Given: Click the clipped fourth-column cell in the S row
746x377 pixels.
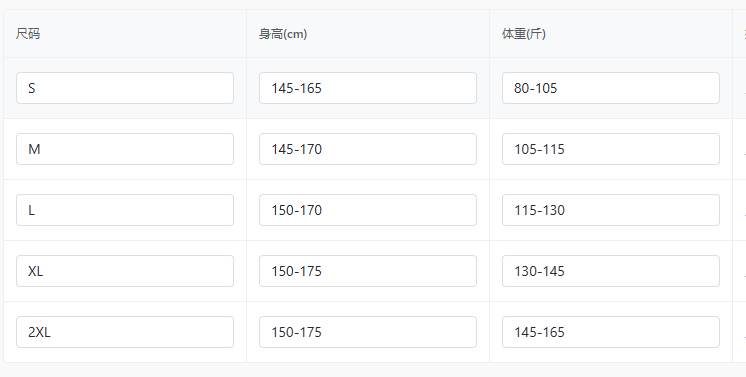Looking at the screenshot, I should [x=740, y=88].
